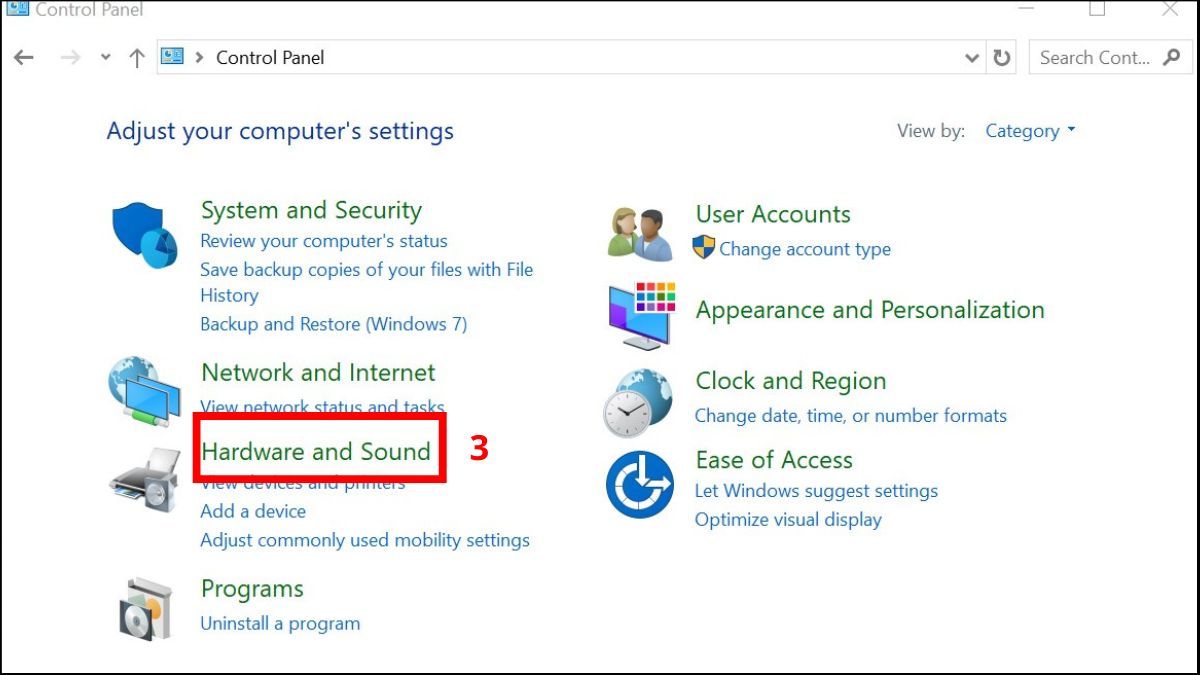Image resolution: width=1200 pixels, height=675 pixels.
Task: Go up one level with up arrow
Action: click(137, 58)
